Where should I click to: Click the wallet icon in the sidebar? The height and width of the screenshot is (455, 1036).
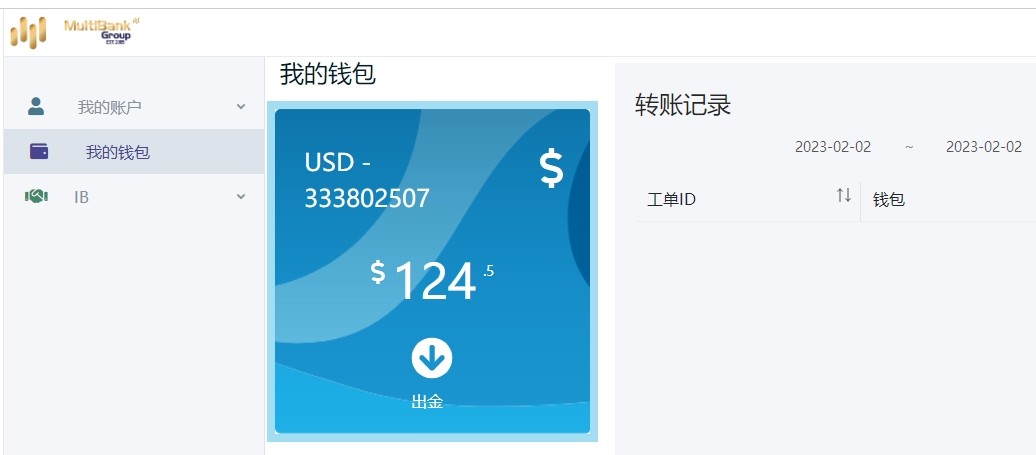pos(39,151)
